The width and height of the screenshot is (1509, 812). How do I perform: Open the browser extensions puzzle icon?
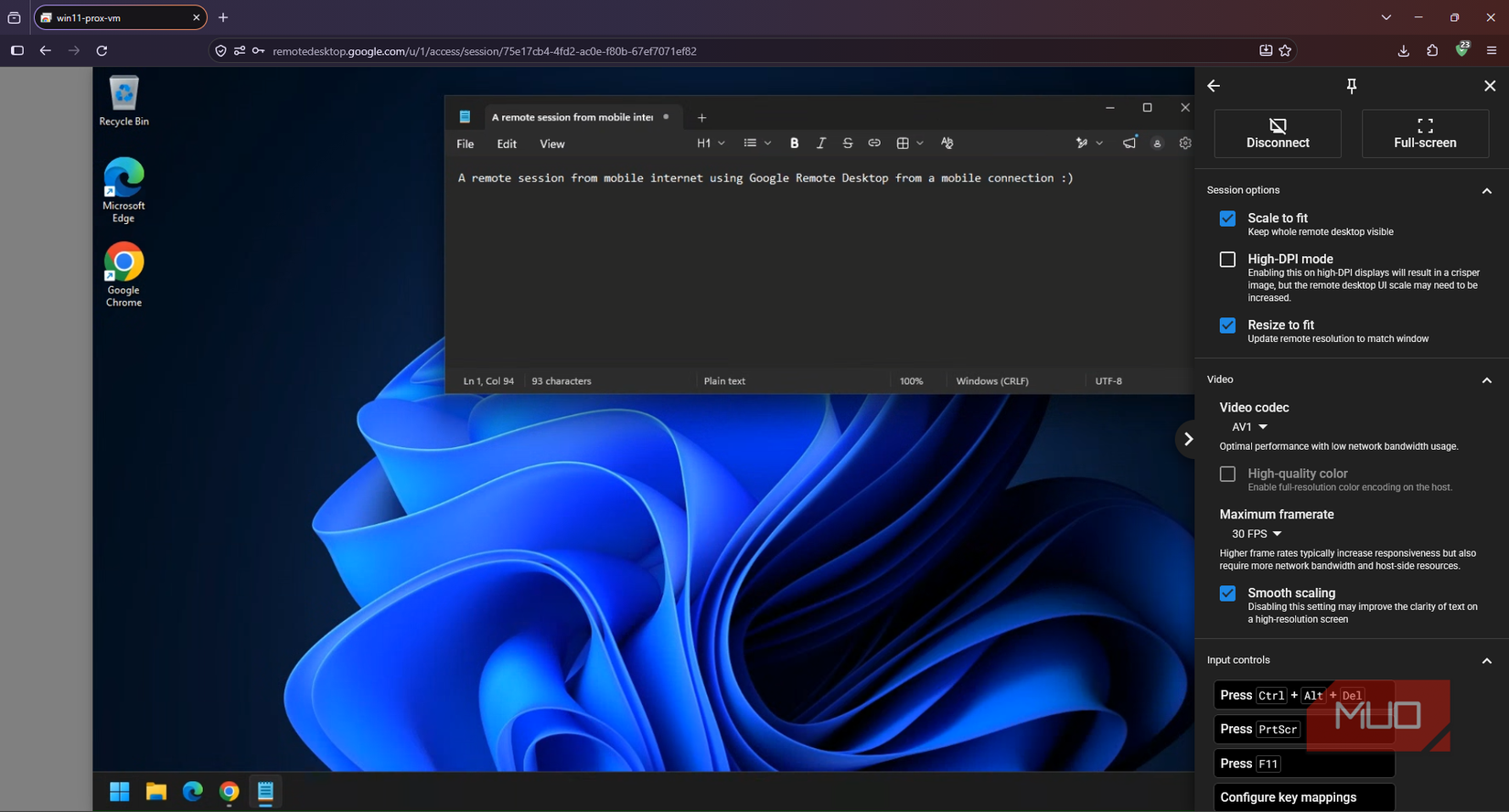1432,51
